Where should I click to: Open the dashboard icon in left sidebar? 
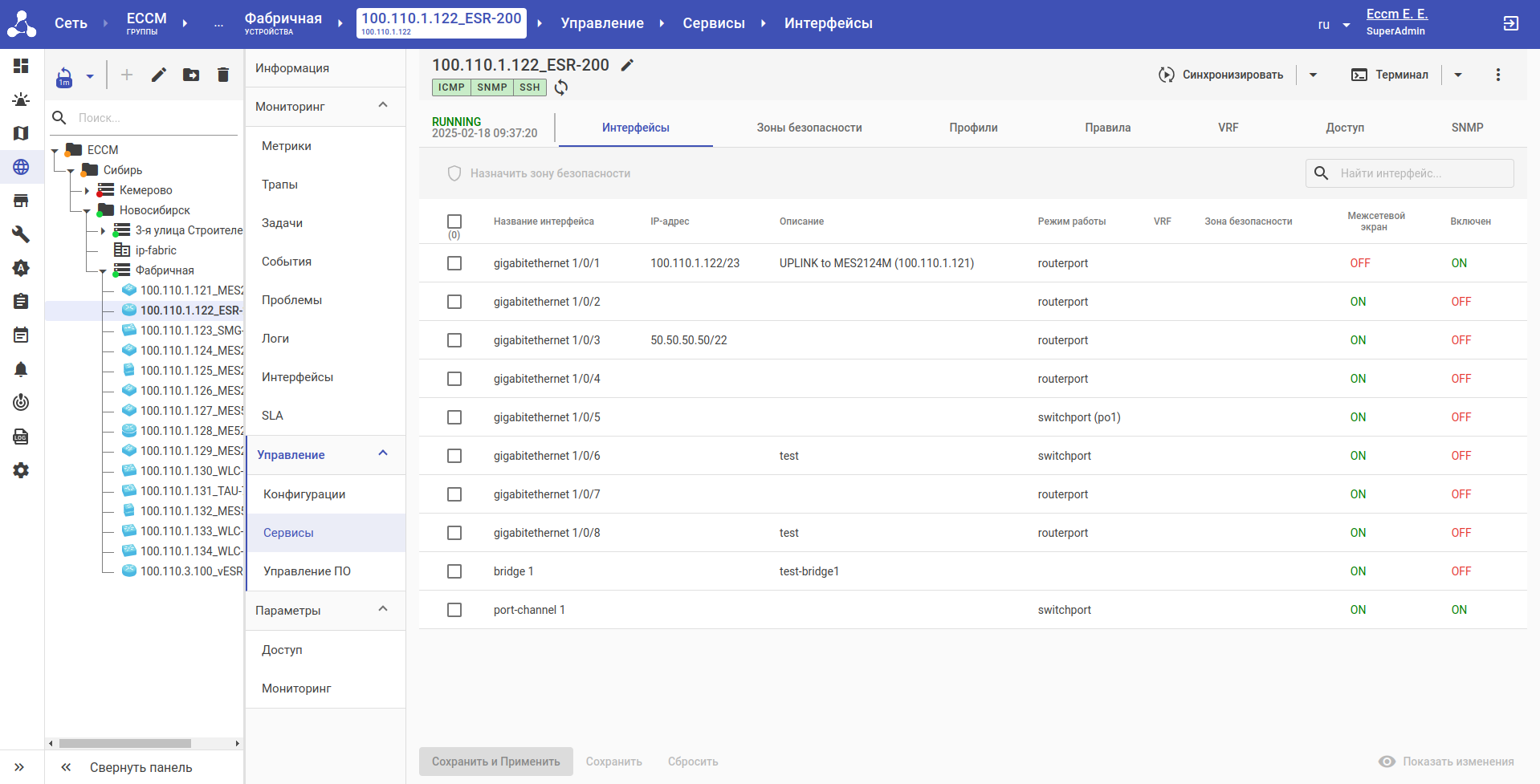(21, 66)
